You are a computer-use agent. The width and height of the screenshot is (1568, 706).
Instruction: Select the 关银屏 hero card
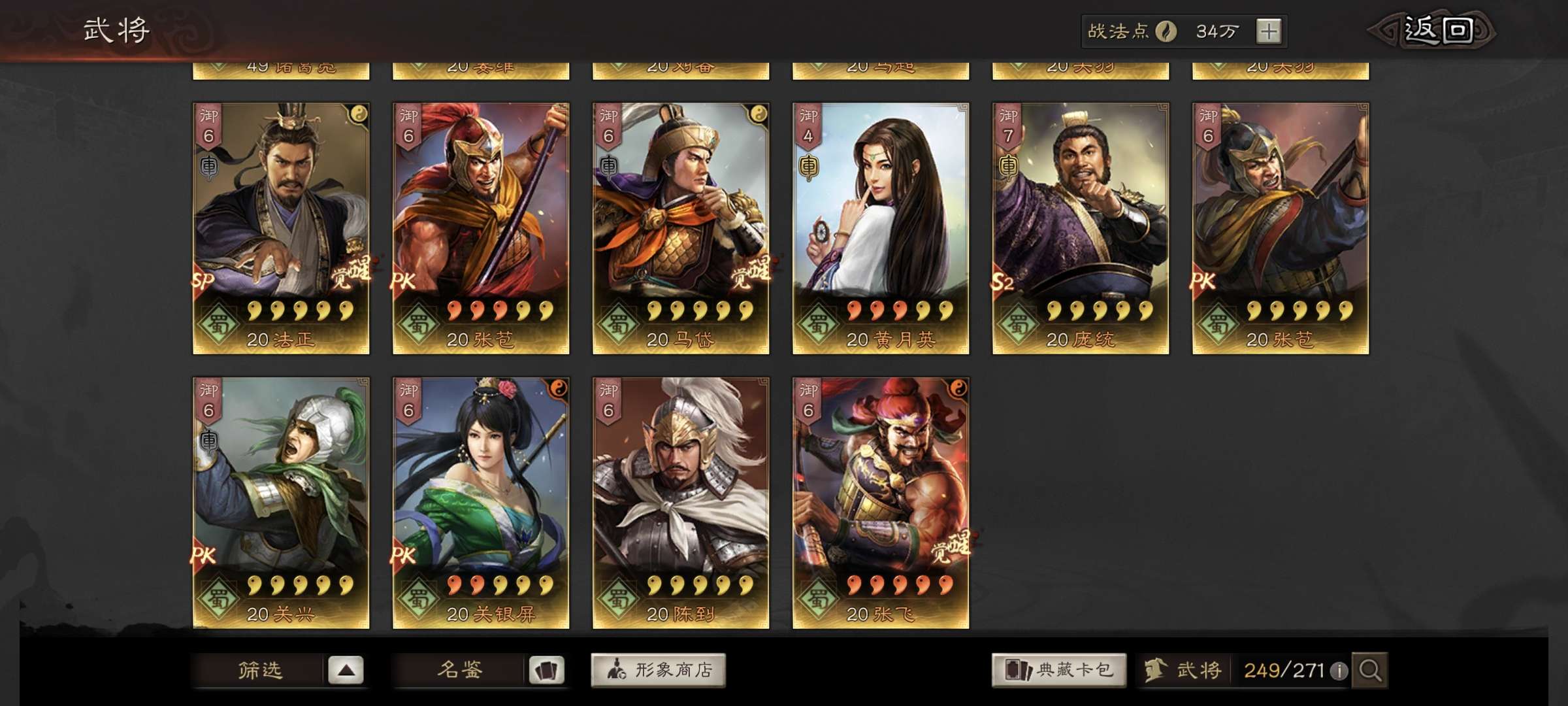[481, 503]
